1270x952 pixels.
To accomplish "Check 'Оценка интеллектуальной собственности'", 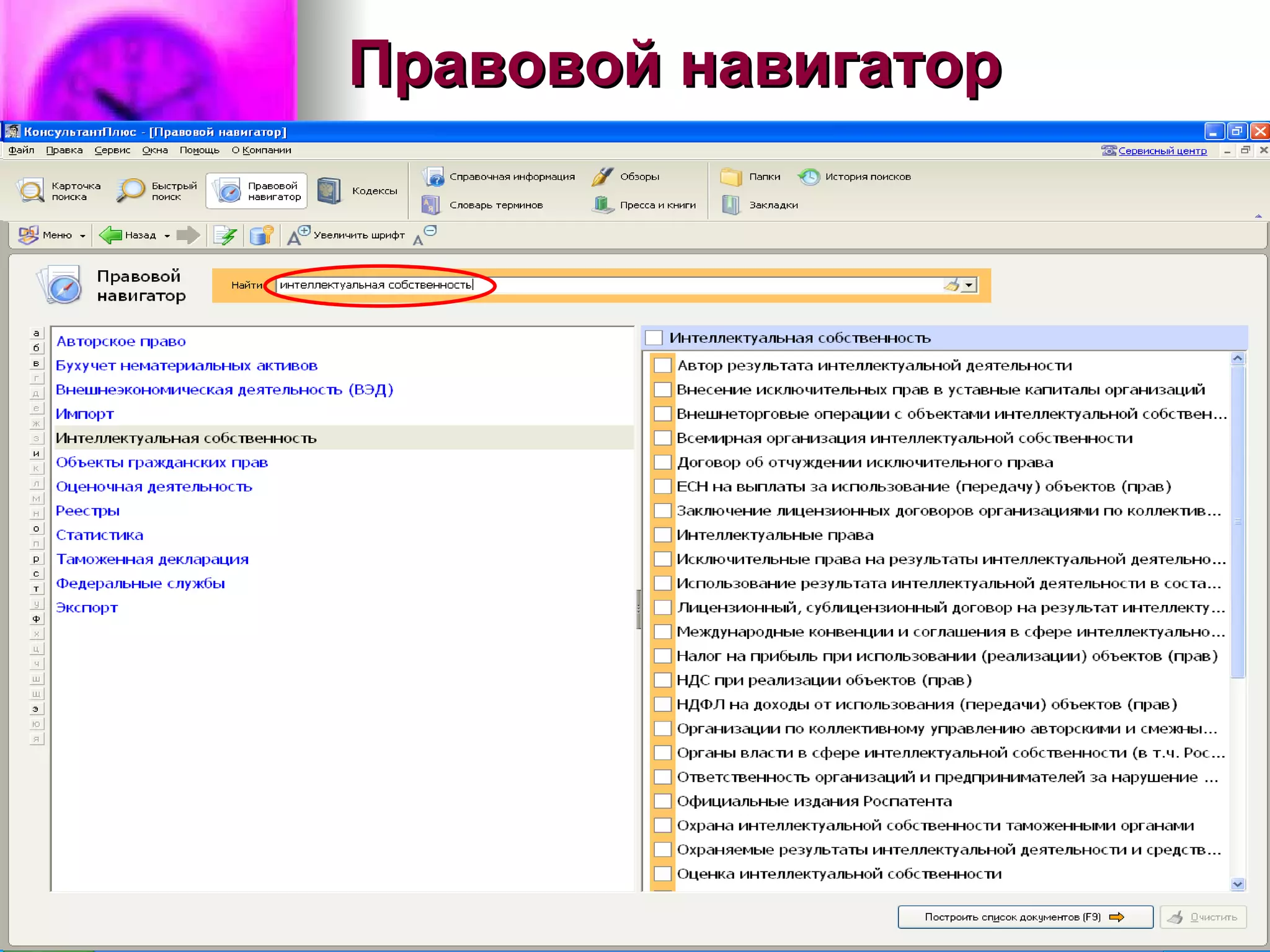I will pyautogui.click(x=662, y=873).
